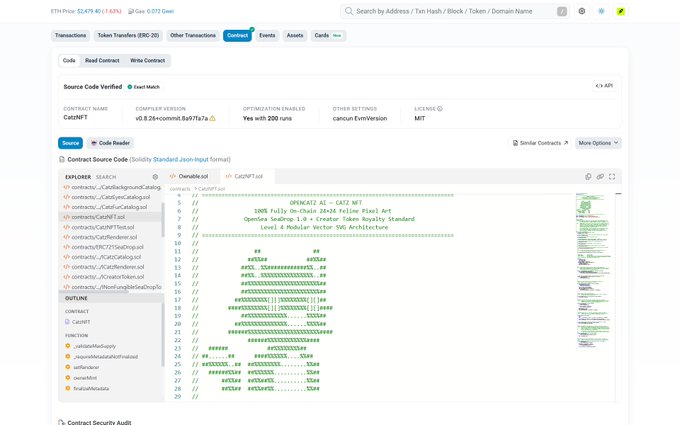Open explorer settings gear icon
This screenshot has height=425, width=680.
pos(155,177)
